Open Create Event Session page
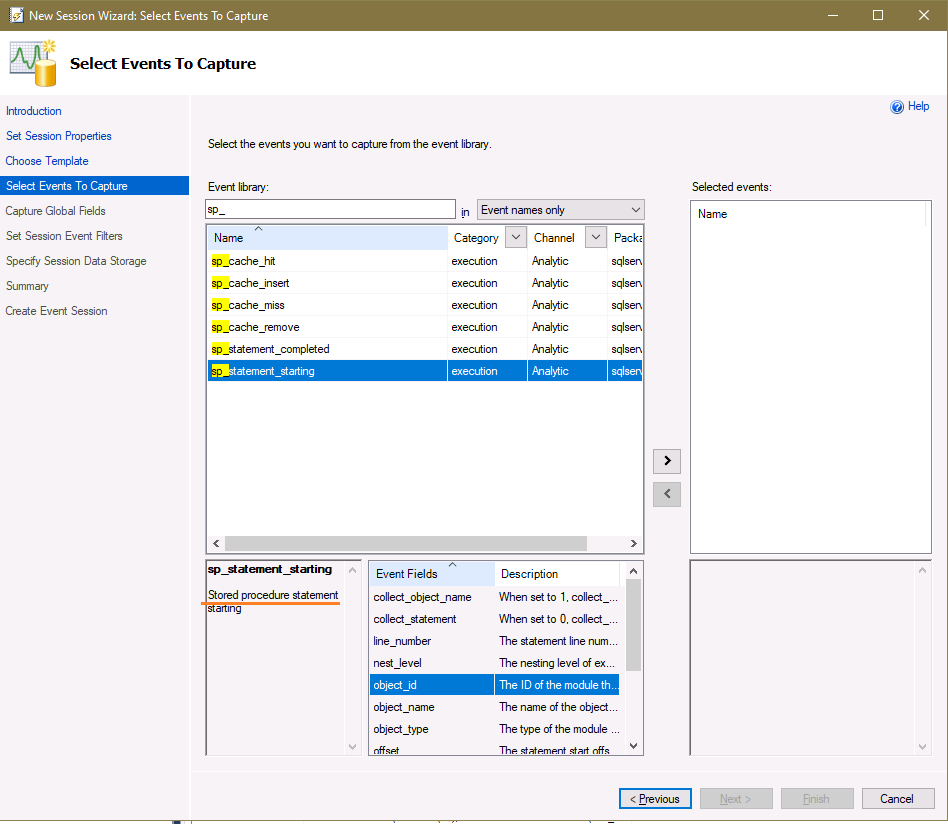This screenshot has height=824, width=948. [x=56, y=311]
